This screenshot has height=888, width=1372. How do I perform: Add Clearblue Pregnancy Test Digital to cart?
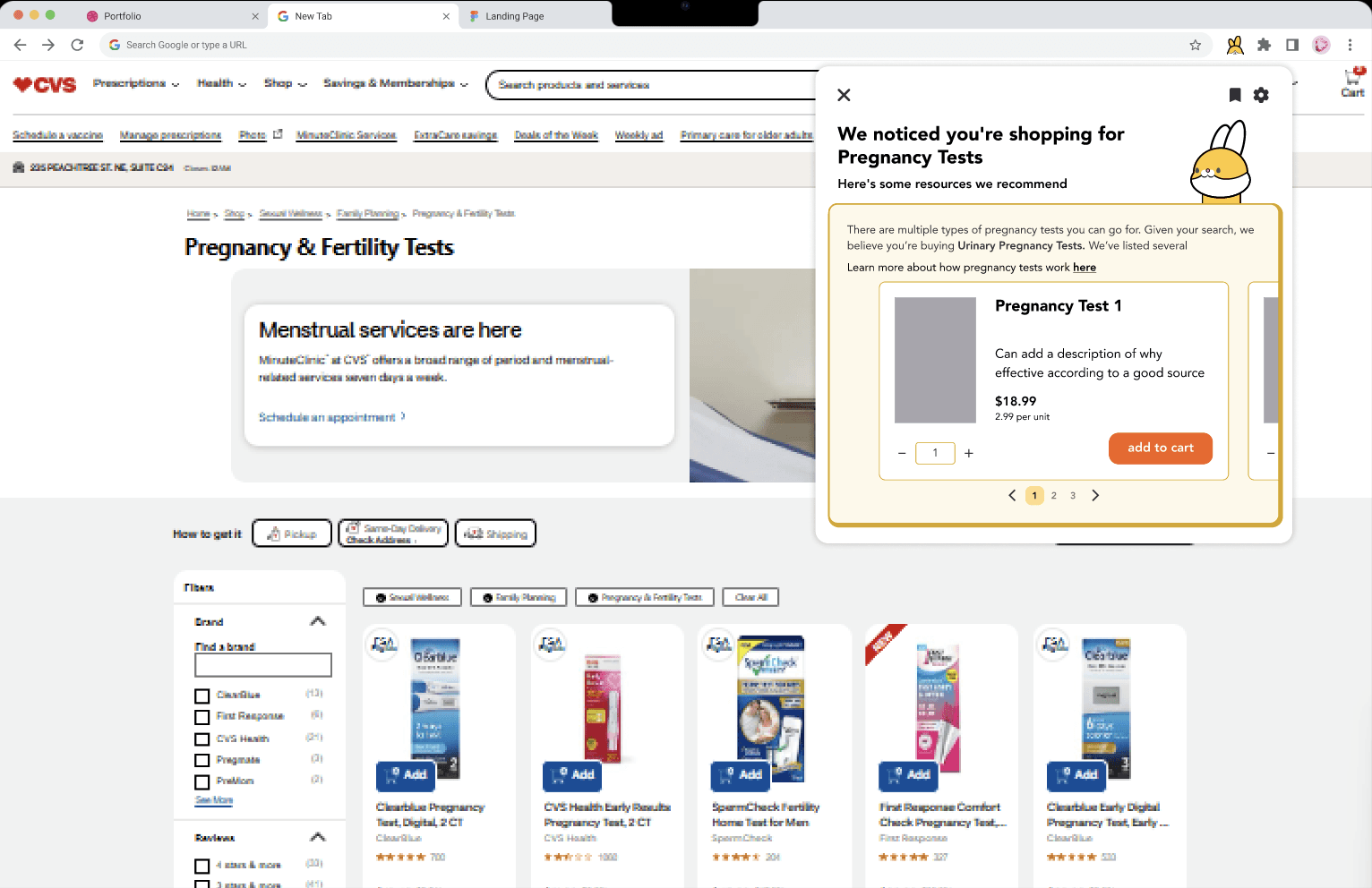406,774
